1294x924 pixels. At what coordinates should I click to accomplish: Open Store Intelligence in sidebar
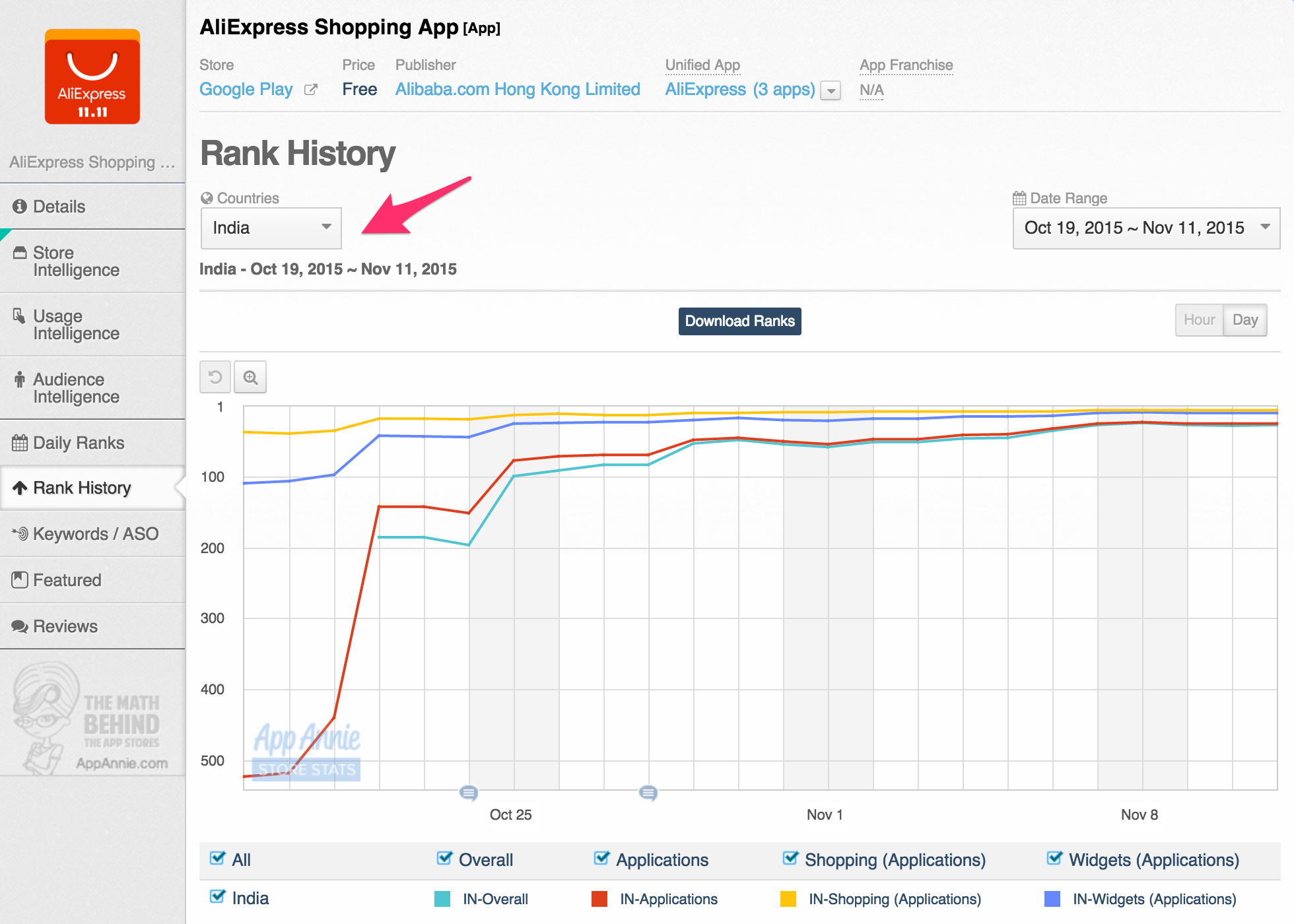(x=92, y=261)
